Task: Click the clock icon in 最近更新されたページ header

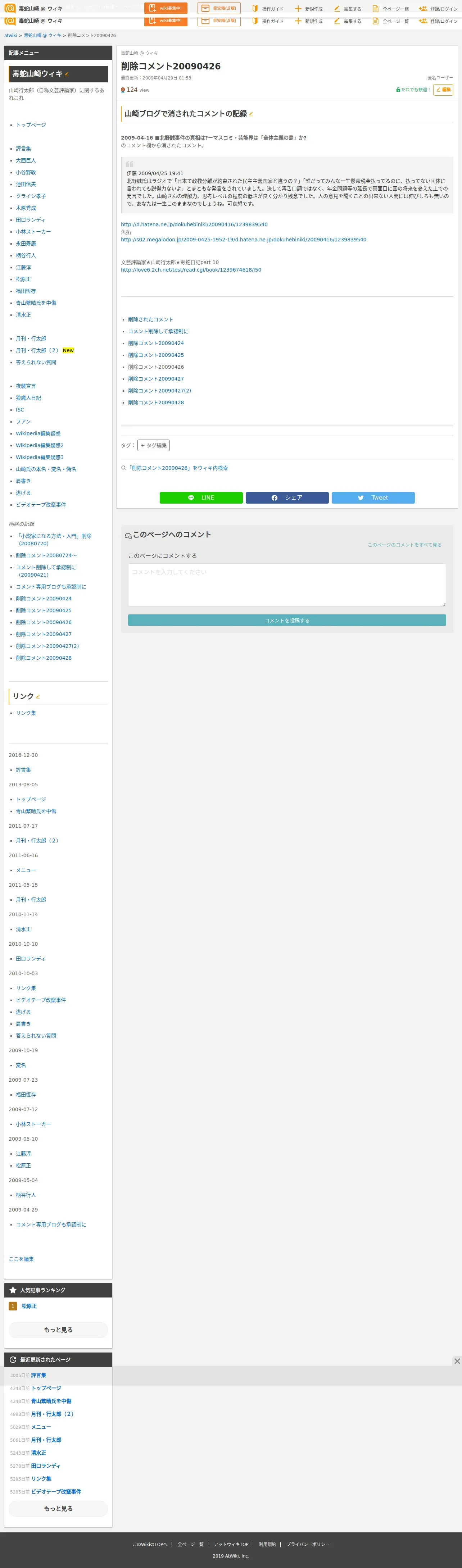Action: [x=13, y=1359]
